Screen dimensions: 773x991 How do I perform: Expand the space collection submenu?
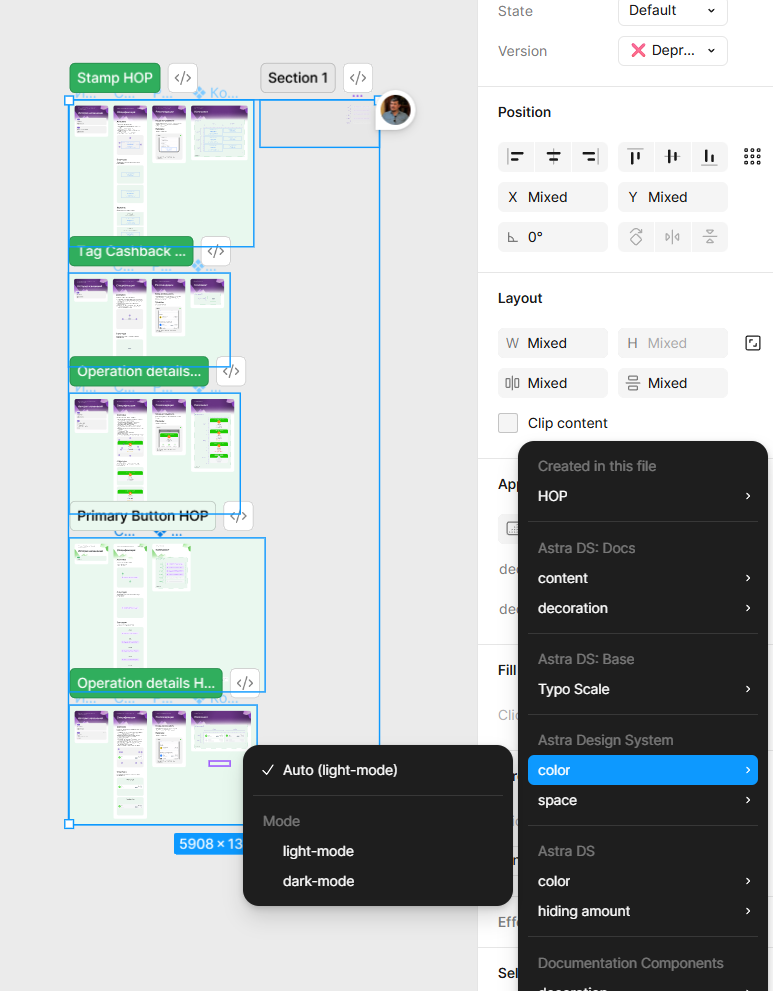tap(643, 800)
